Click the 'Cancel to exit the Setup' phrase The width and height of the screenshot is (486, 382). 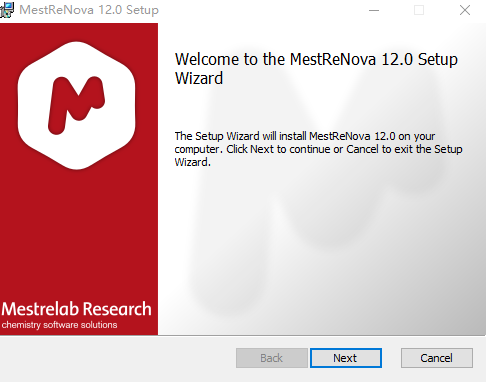tap(404, 149)
